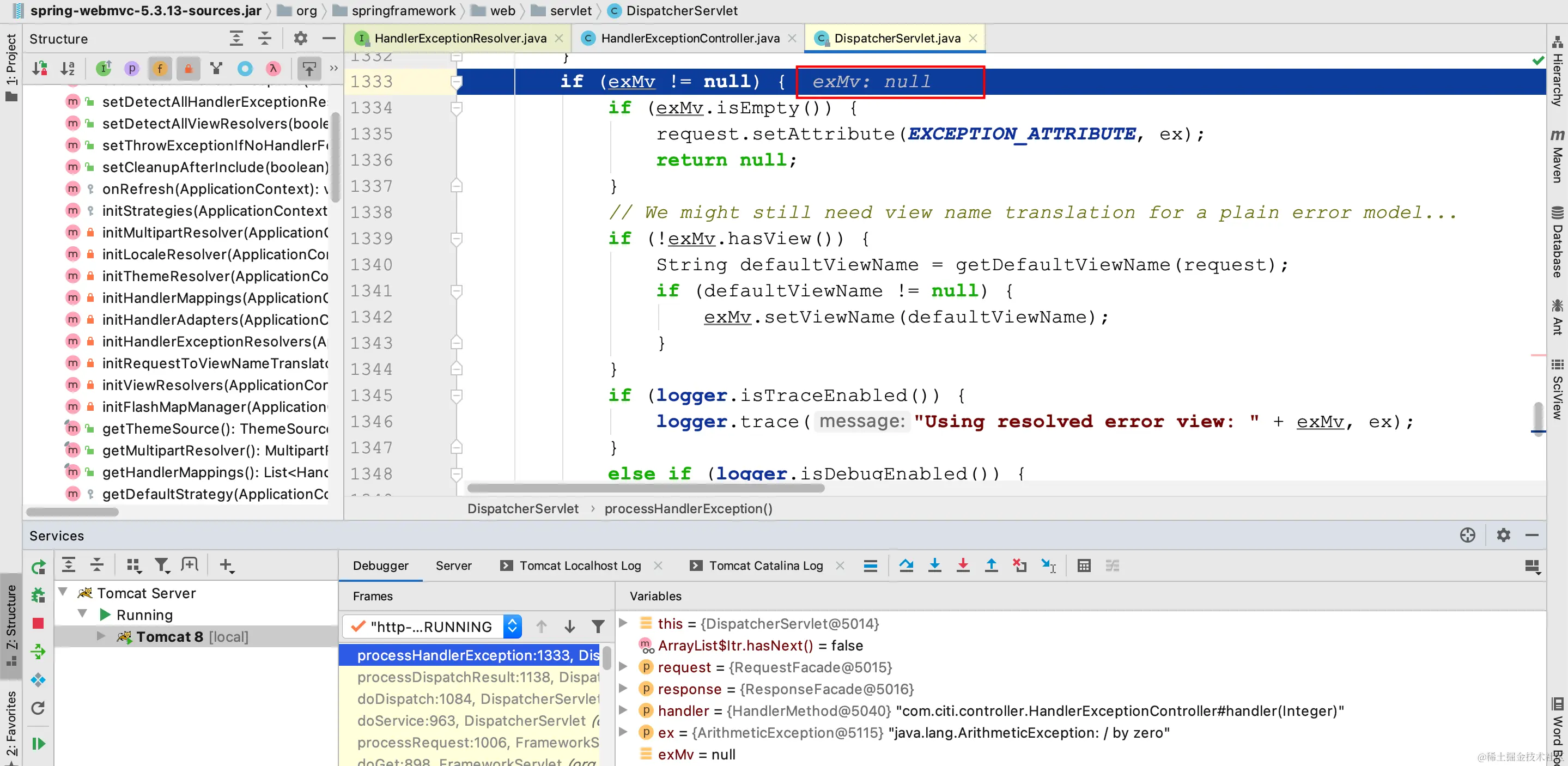Click the Step Over debugger icon
Screen dimensions: 1568x766
[x=905, y=565]
